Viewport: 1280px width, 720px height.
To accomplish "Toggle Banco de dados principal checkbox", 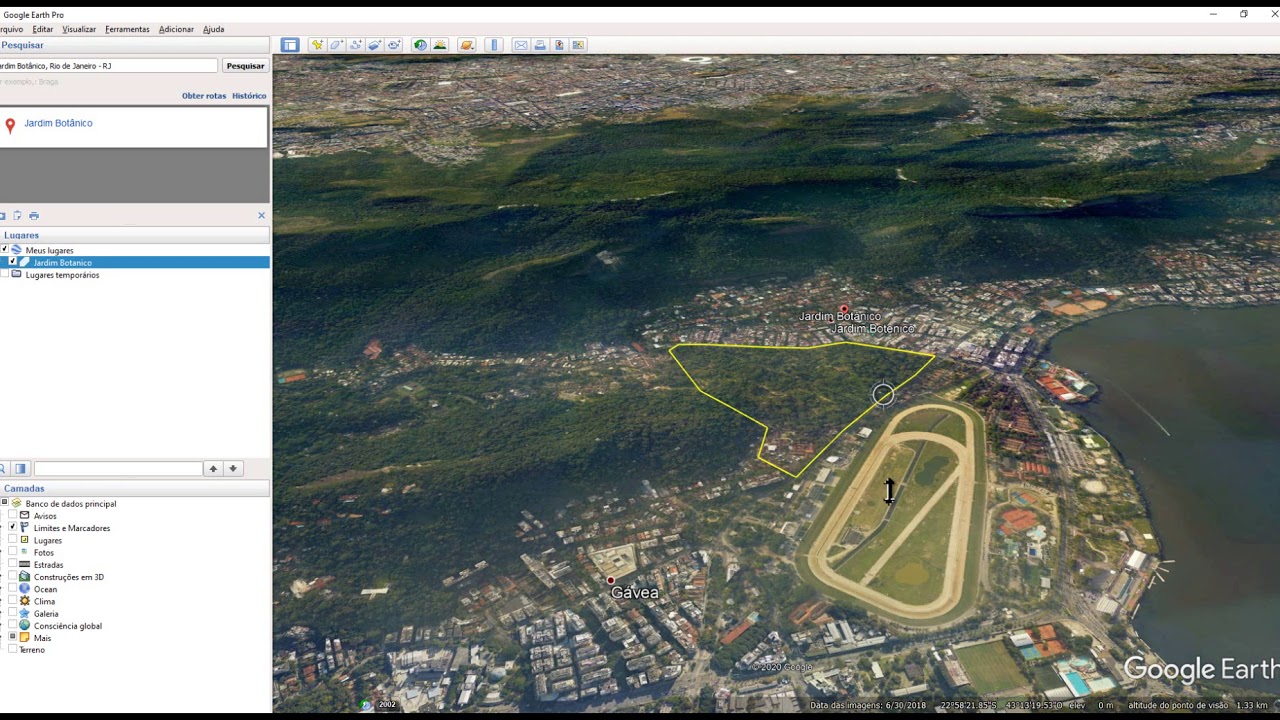I will (x=4, y=503).
